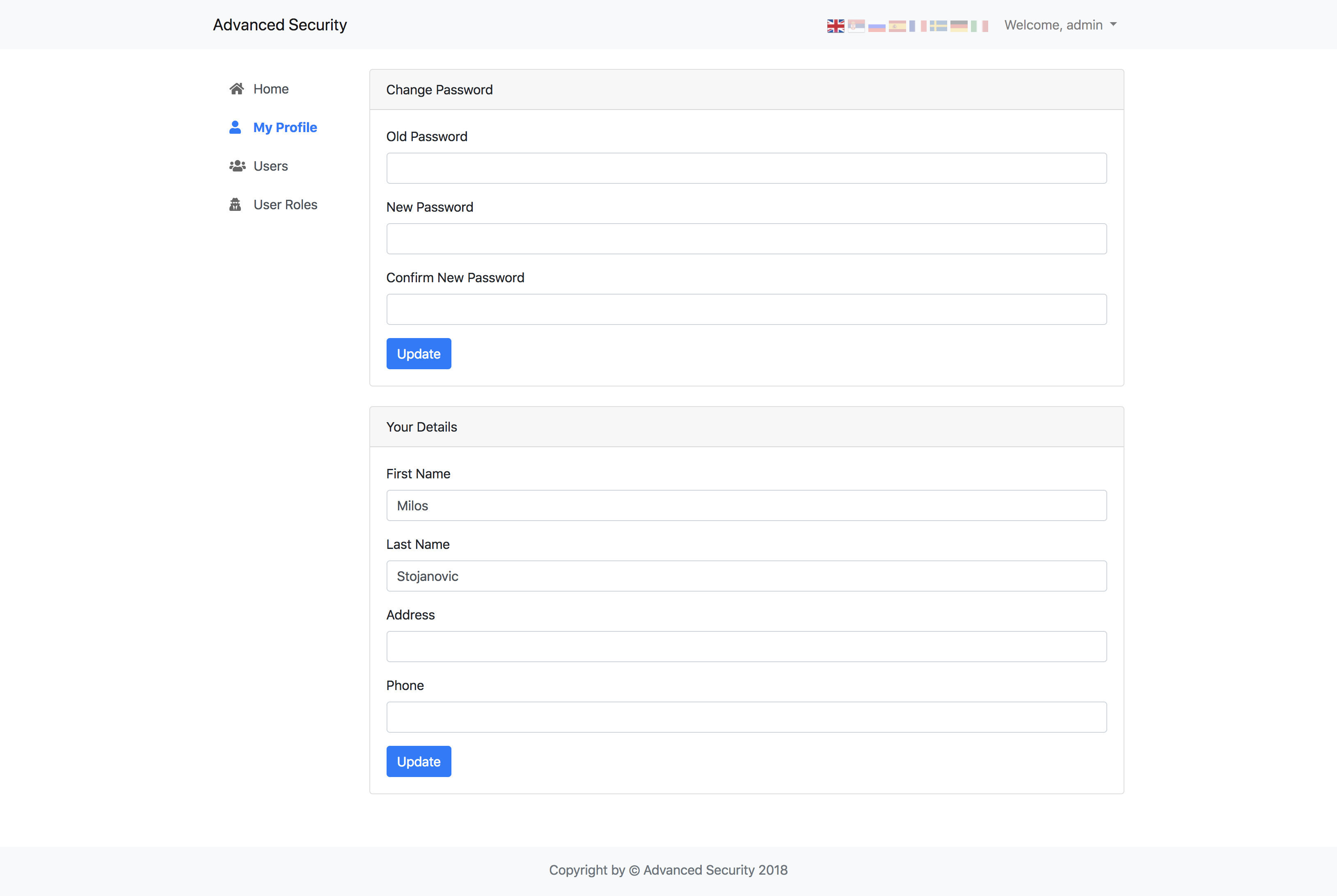Click the My Profile sidebar link
Screen dimensions: 1337x896
click(x=285, y=128)
